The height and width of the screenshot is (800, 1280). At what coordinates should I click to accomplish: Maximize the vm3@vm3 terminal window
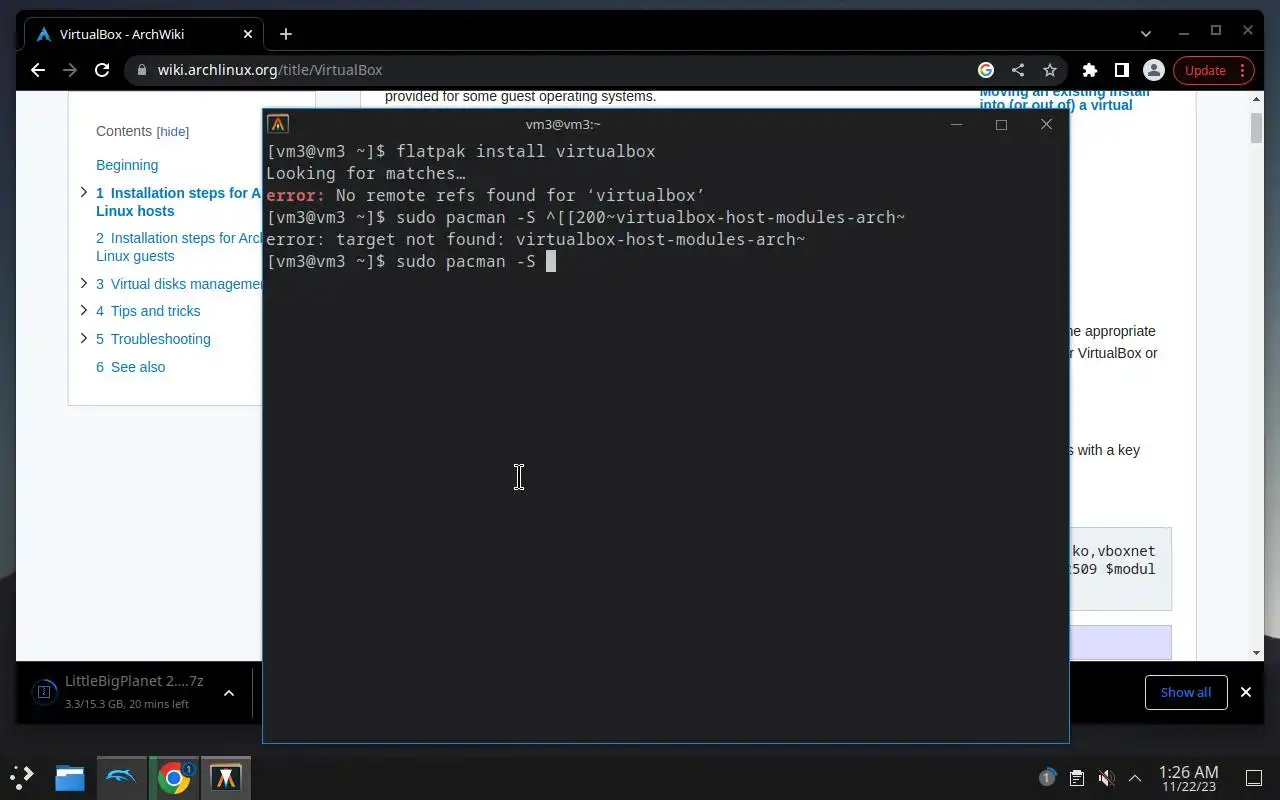click(x=1001, y=124)
